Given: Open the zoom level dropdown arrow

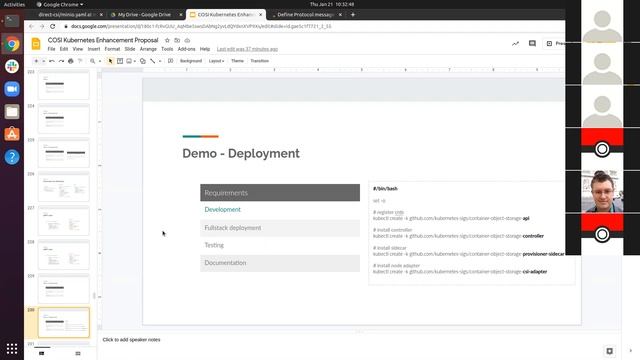Looking at the screenshot, I should point(100,61).
